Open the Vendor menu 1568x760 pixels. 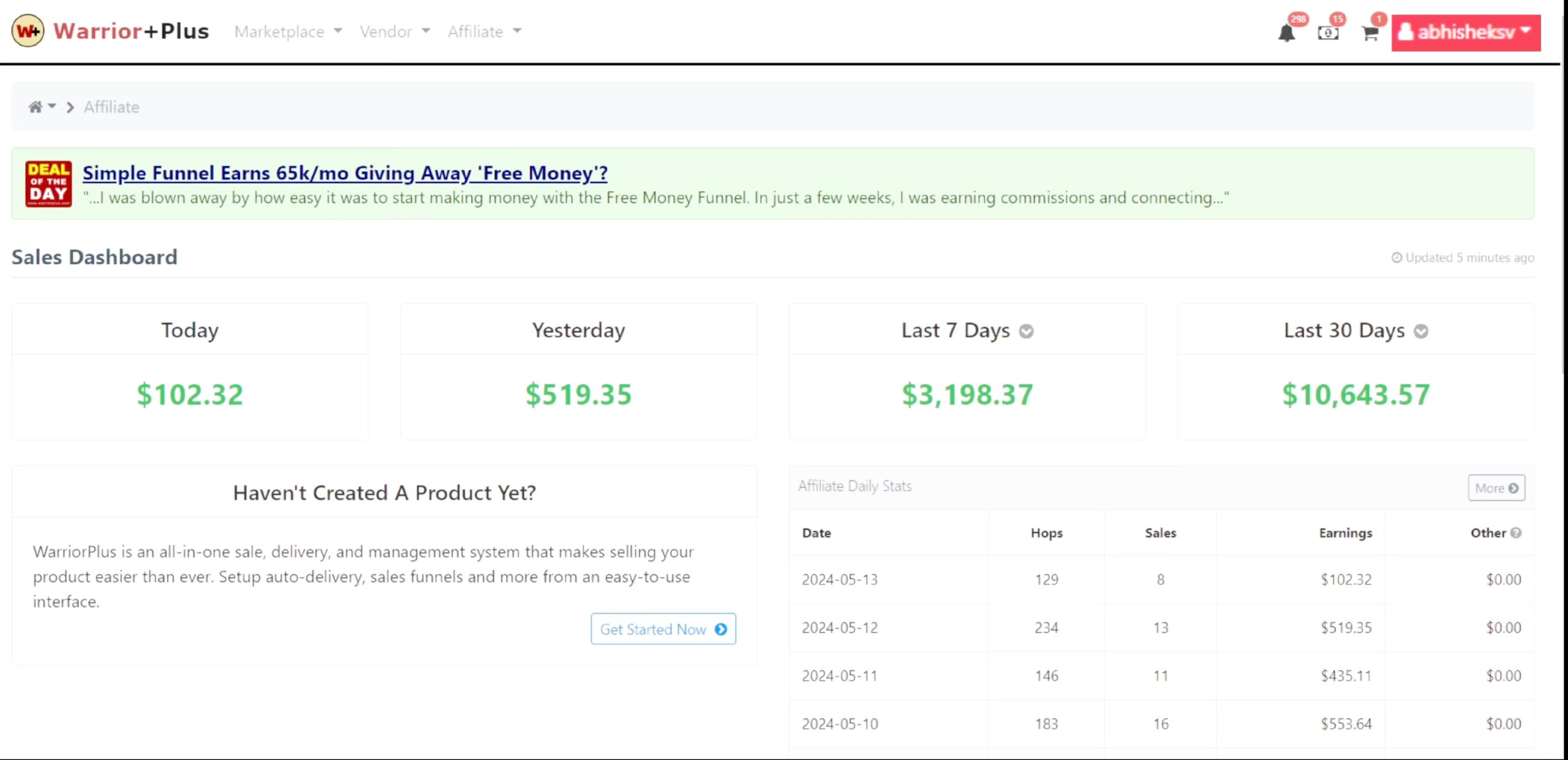pos(395,31)
